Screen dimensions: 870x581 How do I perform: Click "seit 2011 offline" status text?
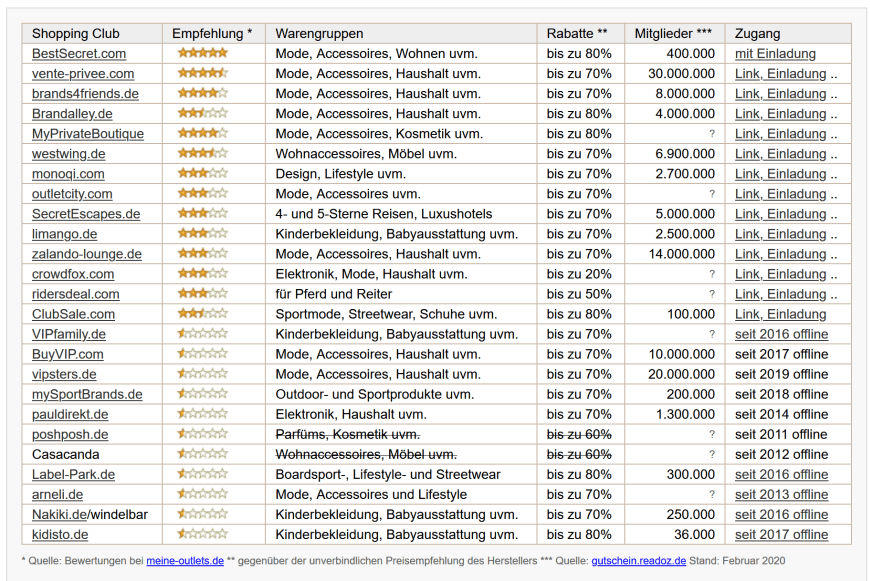(x=781, y=435)
